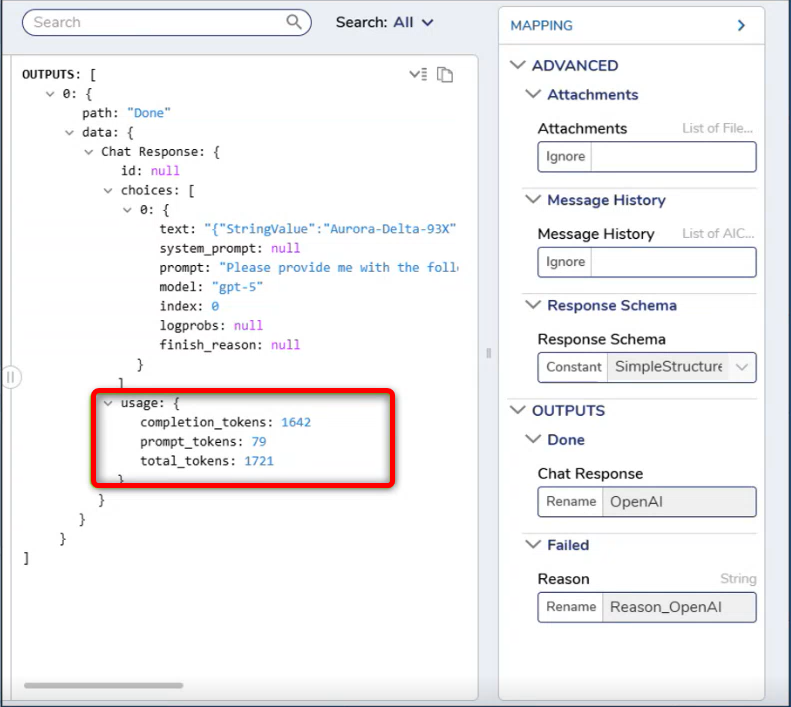
Task: Collapse the ADVANCED section
Action: (x=518, y=65)
